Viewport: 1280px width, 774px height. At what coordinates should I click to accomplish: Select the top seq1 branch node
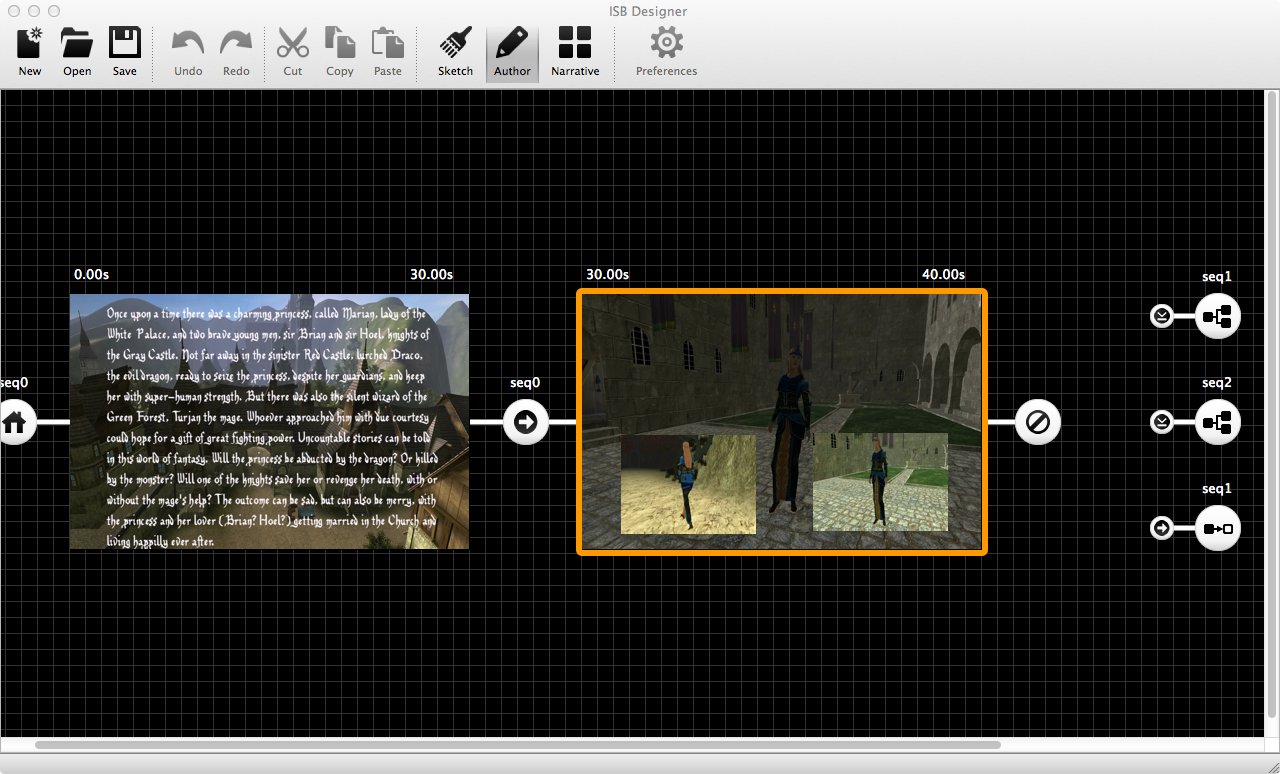(1218, 317)
